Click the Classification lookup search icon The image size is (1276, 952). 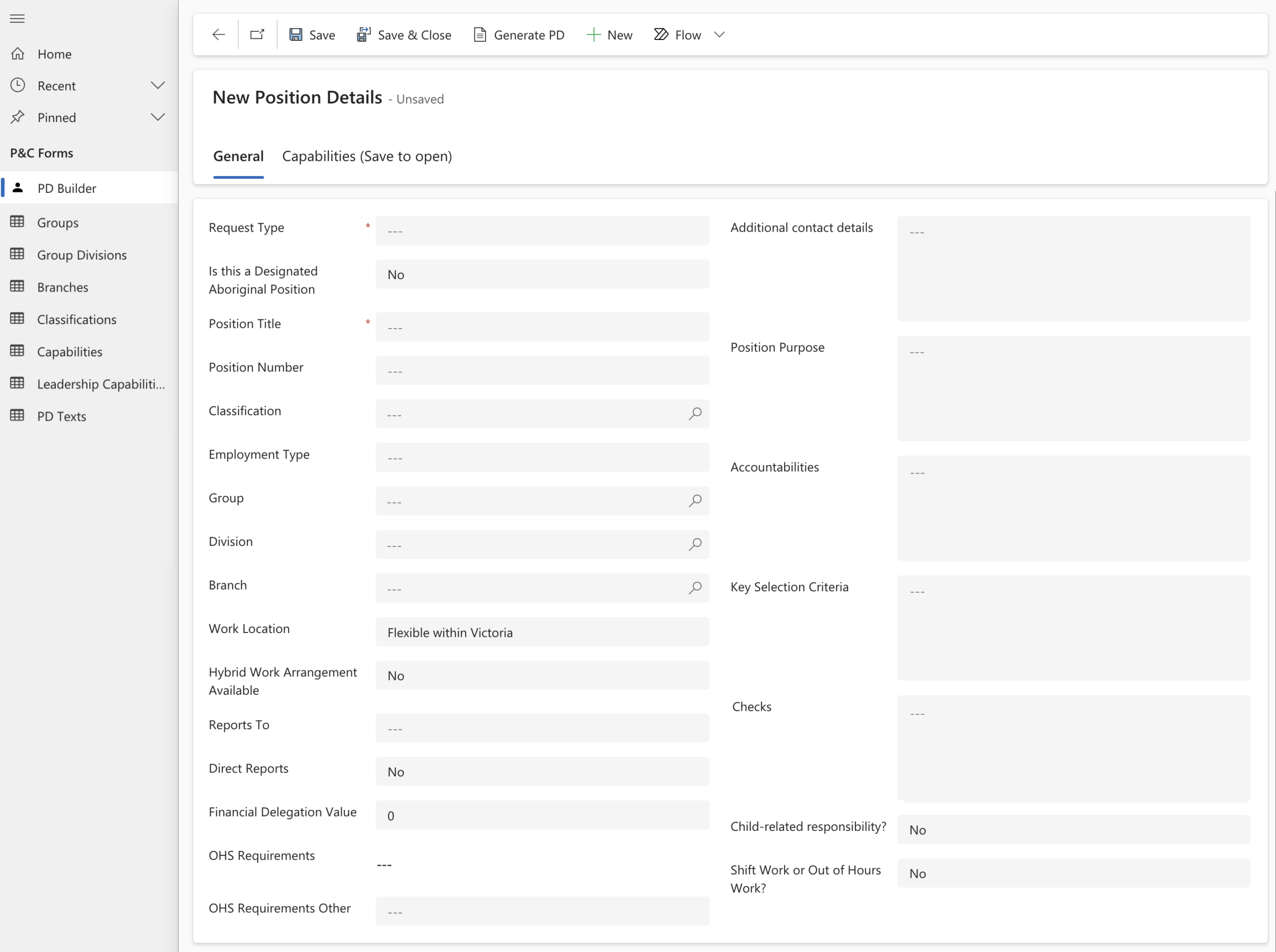point(695,414)
